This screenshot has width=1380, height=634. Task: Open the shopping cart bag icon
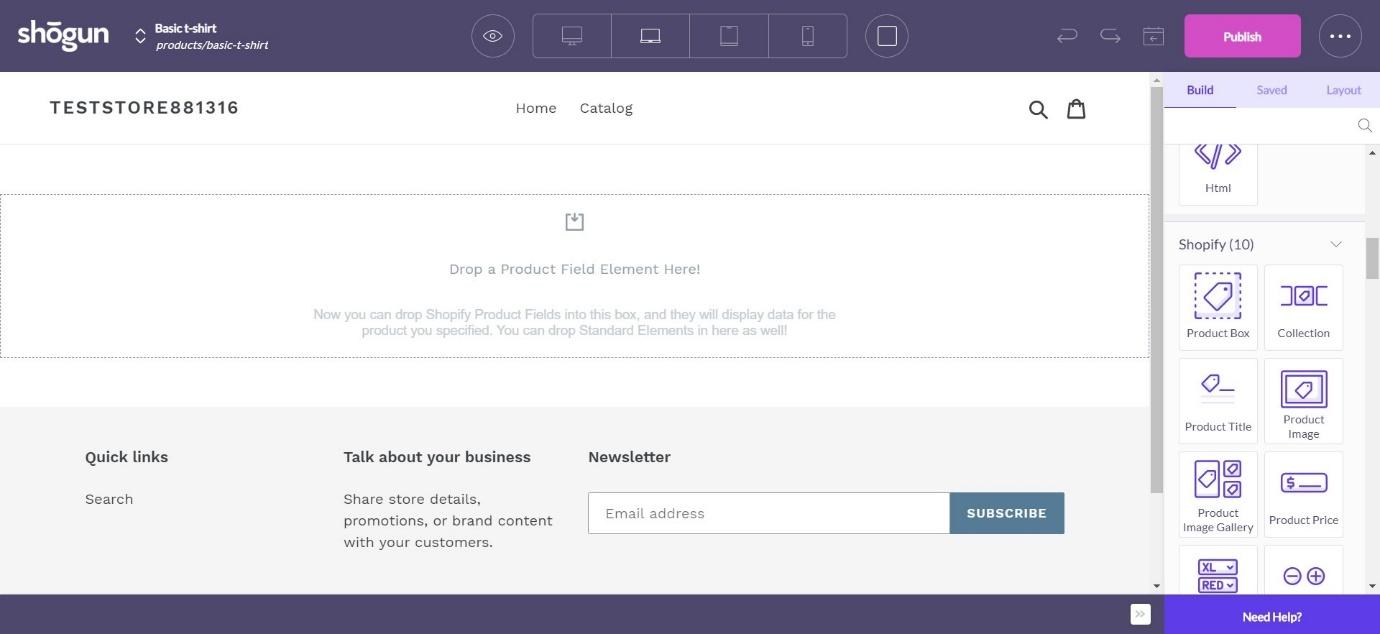coord(1076,108)
